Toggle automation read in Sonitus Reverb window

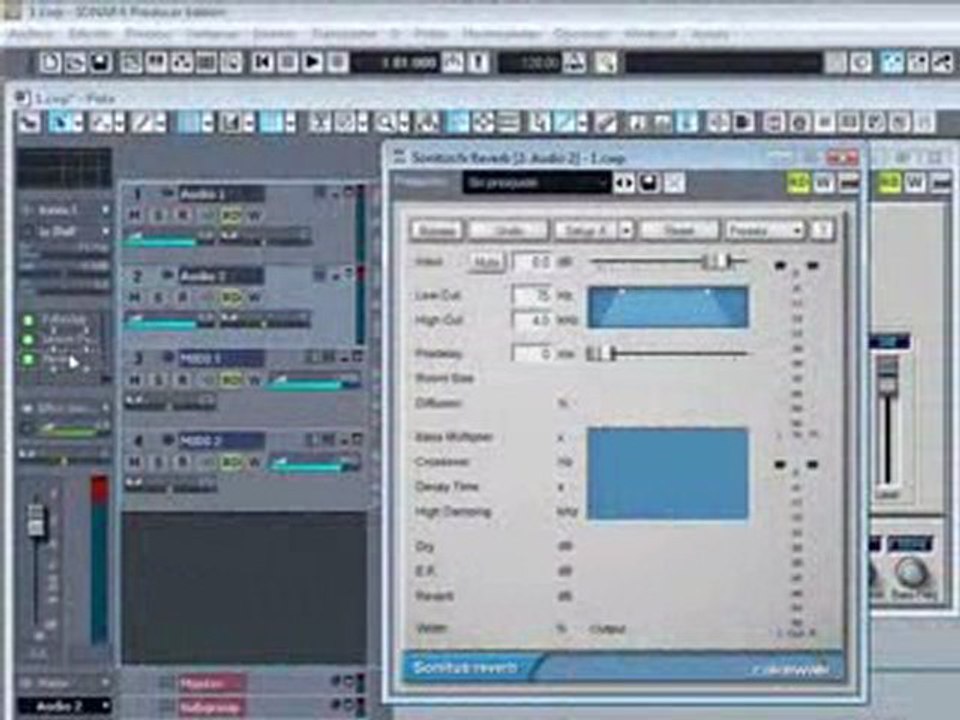click(x=798, y=182)
